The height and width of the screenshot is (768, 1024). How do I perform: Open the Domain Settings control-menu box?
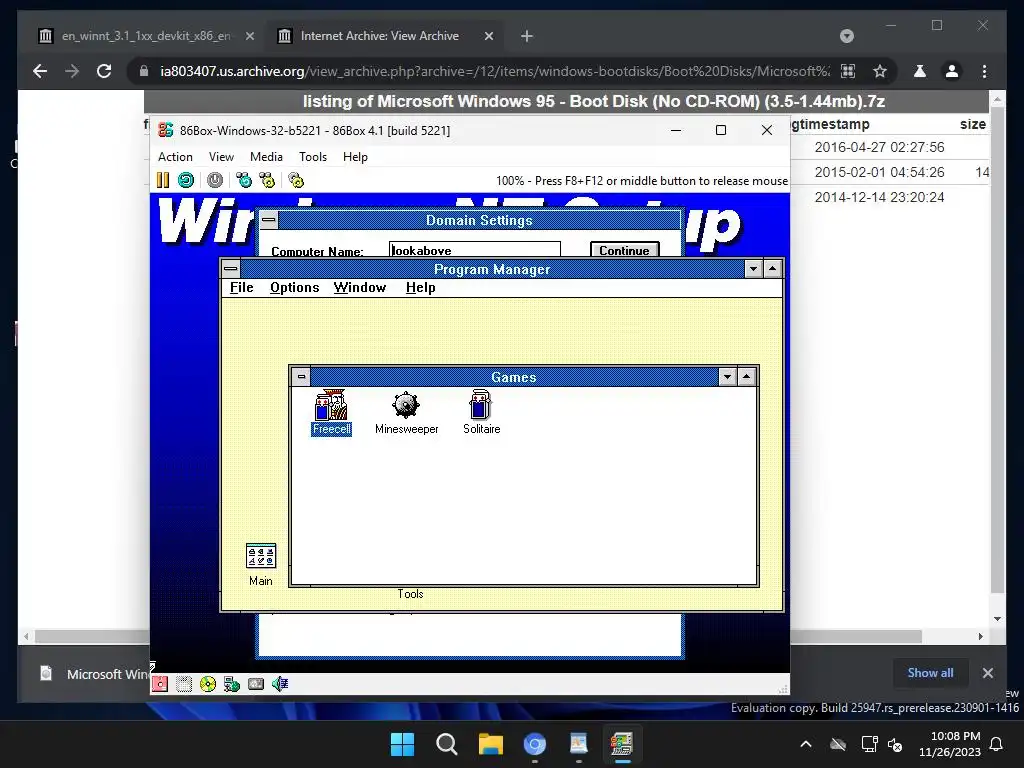click(x=268, y=220)
